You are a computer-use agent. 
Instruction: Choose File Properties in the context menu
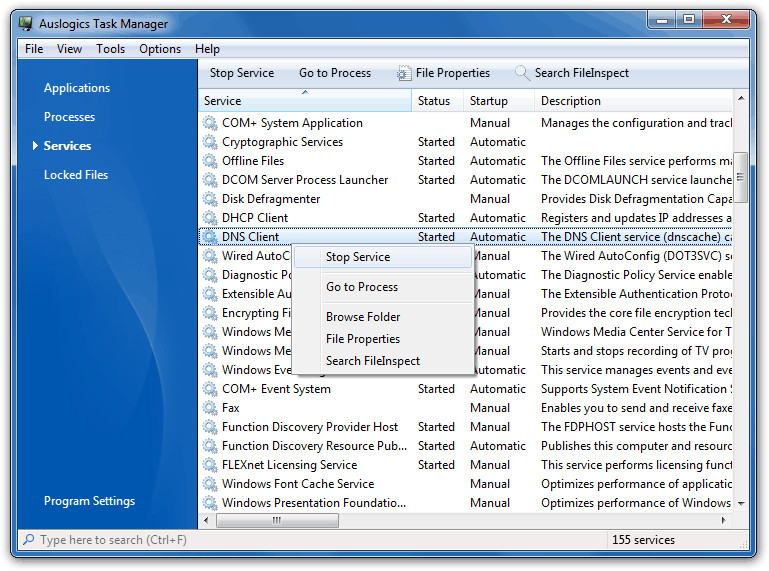click(383, 339)
